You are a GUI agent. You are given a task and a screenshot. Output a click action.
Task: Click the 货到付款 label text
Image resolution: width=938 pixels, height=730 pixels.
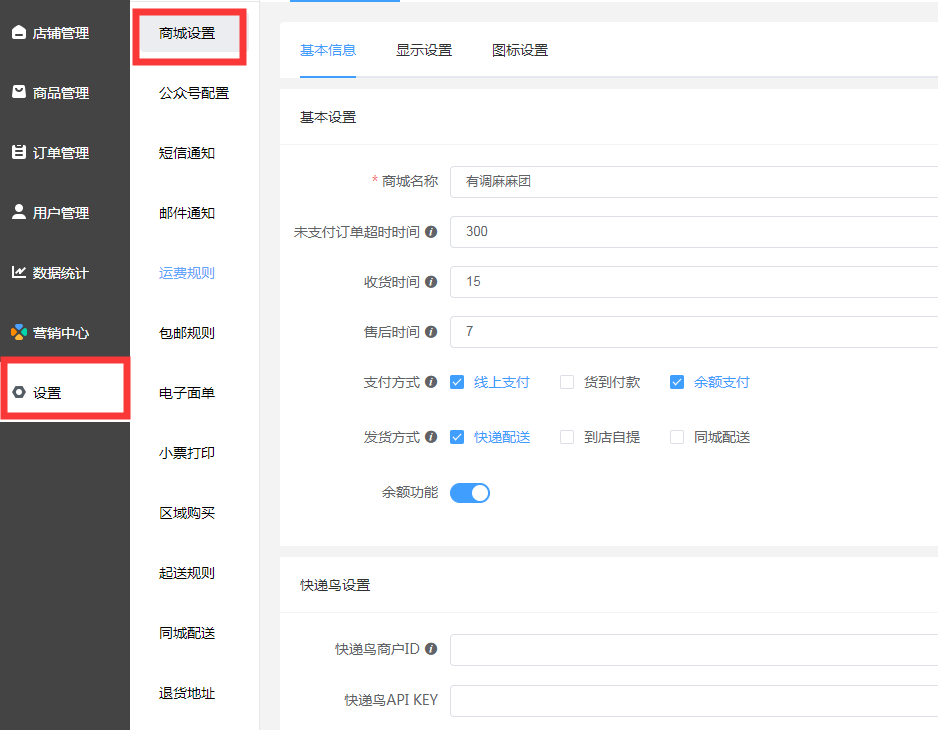pos(612,382)
